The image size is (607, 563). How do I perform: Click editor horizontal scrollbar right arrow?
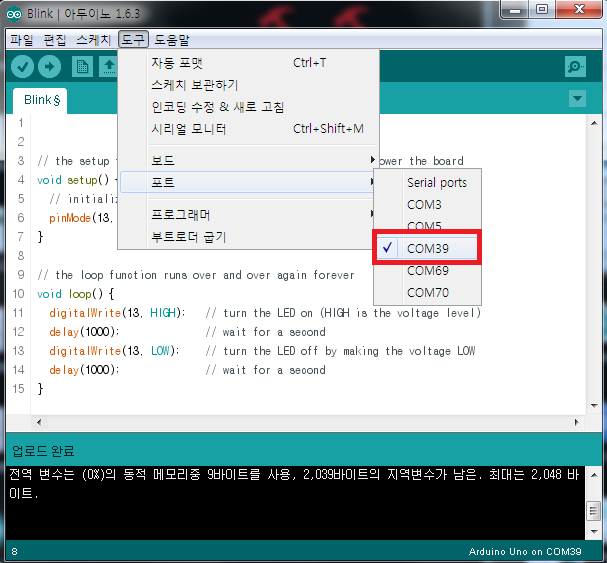click(x=576, y=422)
